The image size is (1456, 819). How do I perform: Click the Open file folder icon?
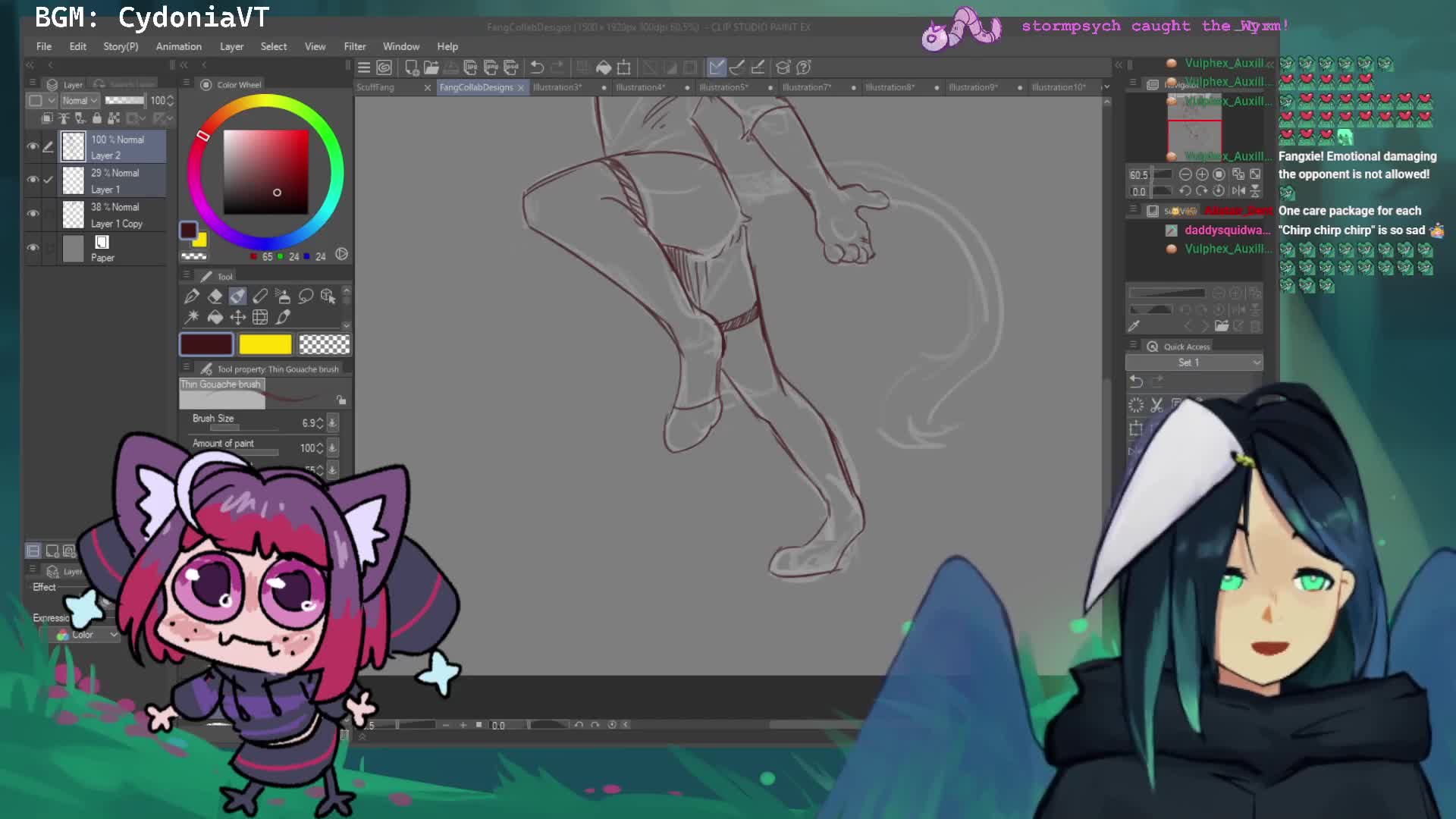coord(431,67)
